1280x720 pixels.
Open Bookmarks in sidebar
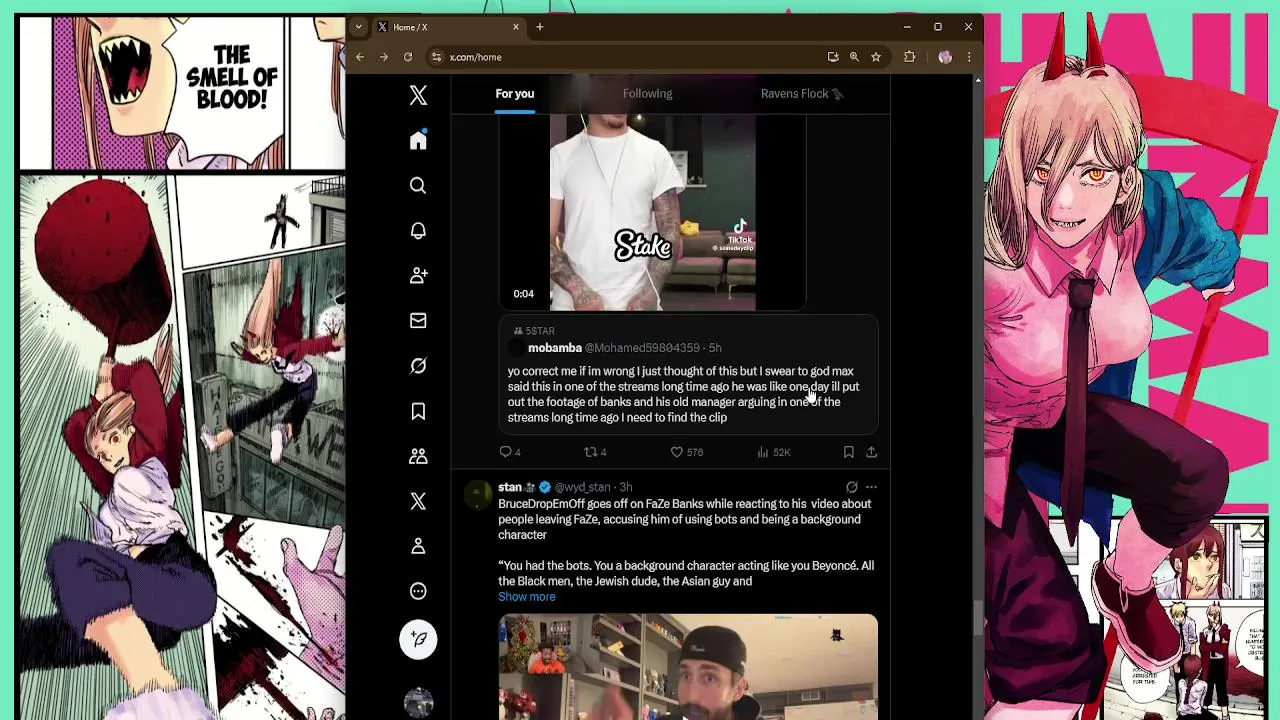point(418,411)
